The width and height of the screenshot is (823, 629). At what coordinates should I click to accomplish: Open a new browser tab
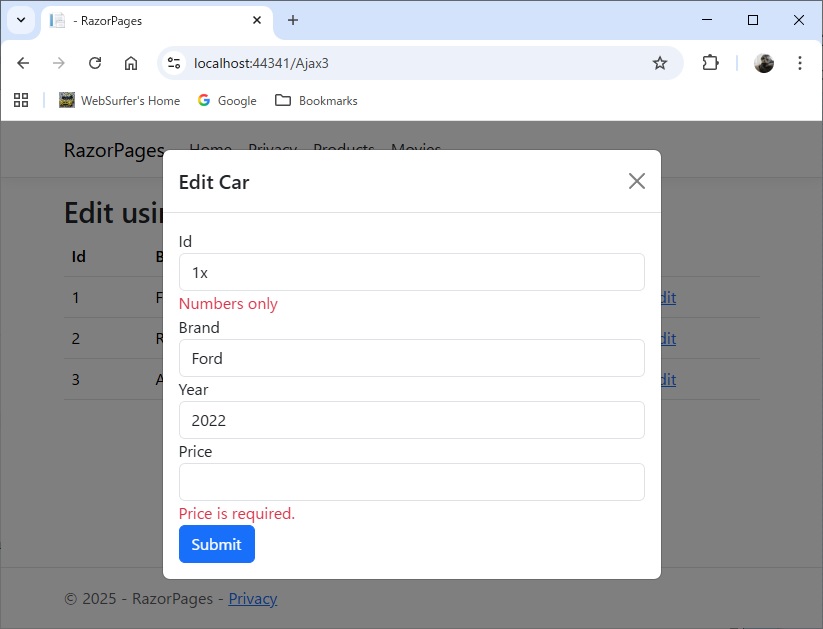click(x=293, y=20)
